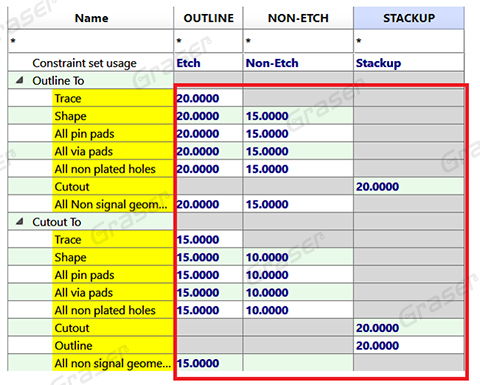The image size is (480, 385).
Task: Select Outline To Trace etch value
Action: [208, 98]
